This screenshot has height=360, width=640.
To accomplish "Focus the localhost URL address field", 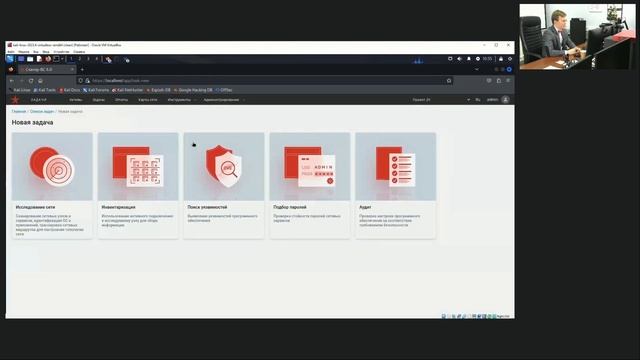I will pyautogui.click(x=265, y=81).
